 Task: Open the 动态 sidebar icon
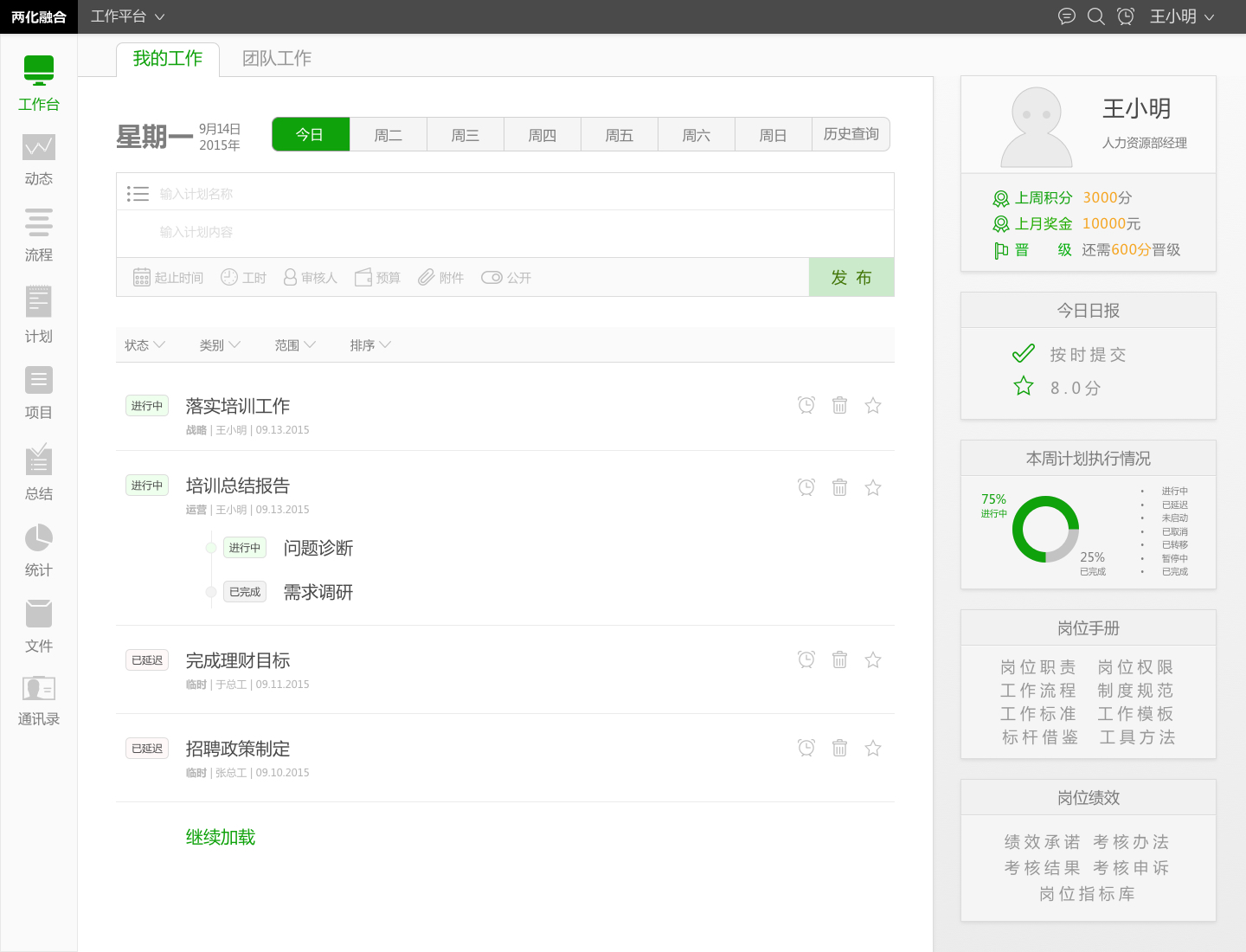click(x=39, y=147)
